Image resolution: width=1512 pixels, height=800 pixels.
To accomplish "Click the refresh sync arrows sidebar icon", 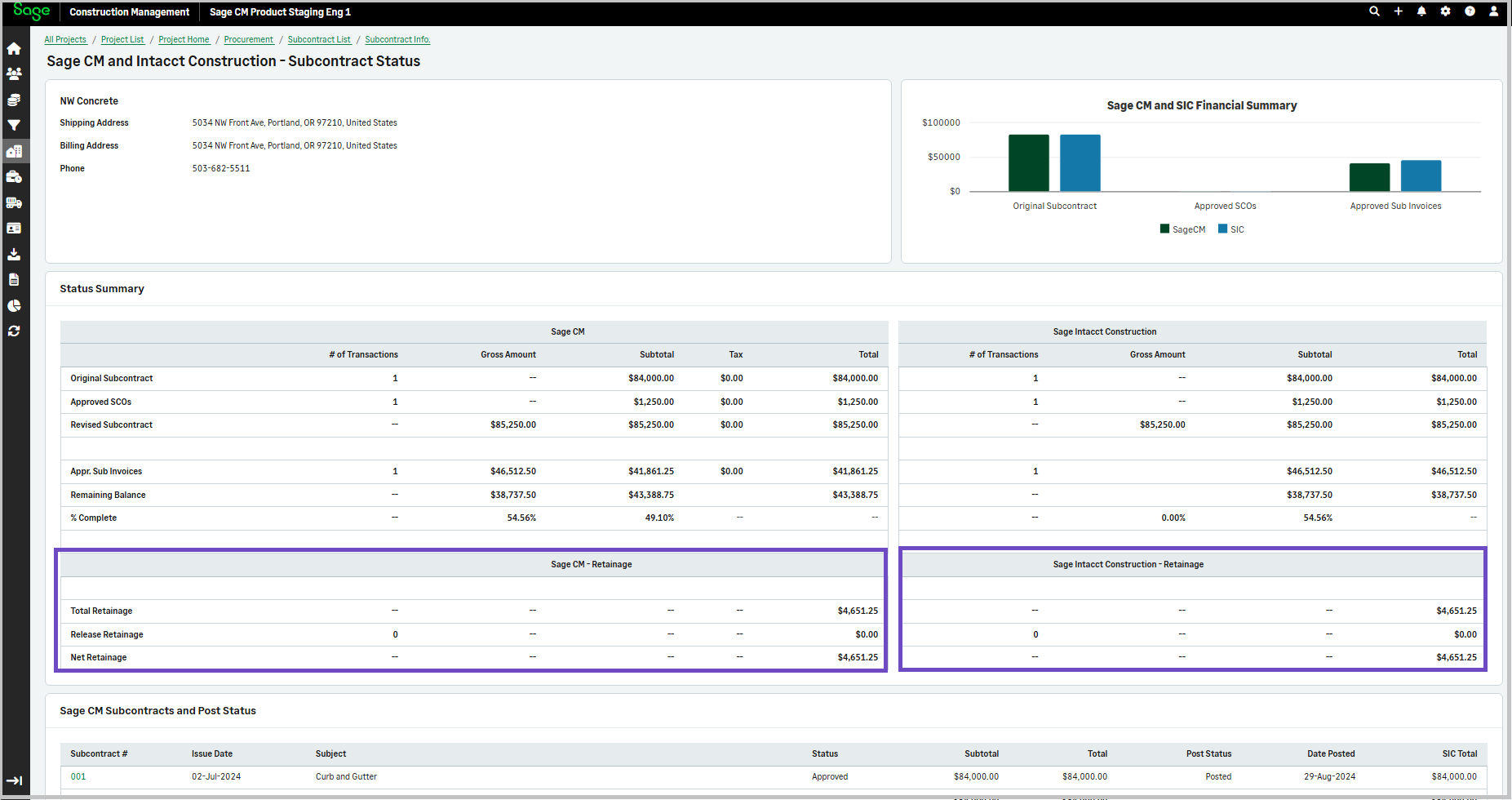I will [x=14, y=331].
